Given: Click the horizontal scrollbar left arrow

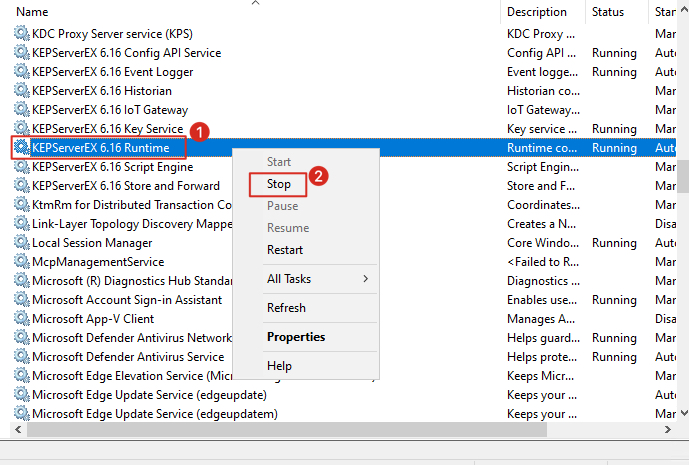Looking at the screenshot, I should (x=18, y=429).
